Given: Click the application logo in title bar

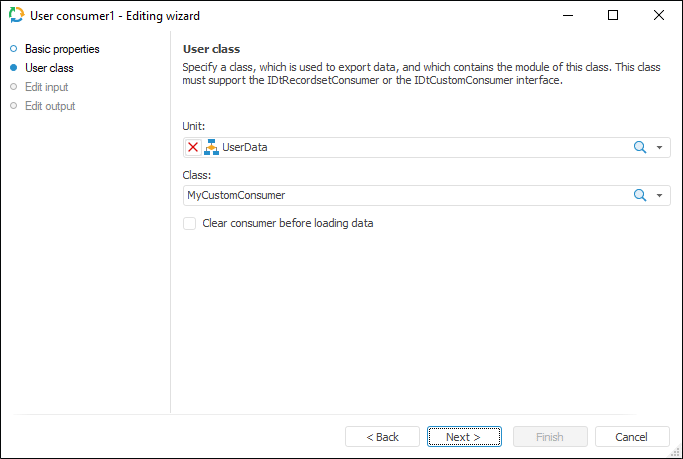Looking at the screenshot, I should (x=16, y=16).
